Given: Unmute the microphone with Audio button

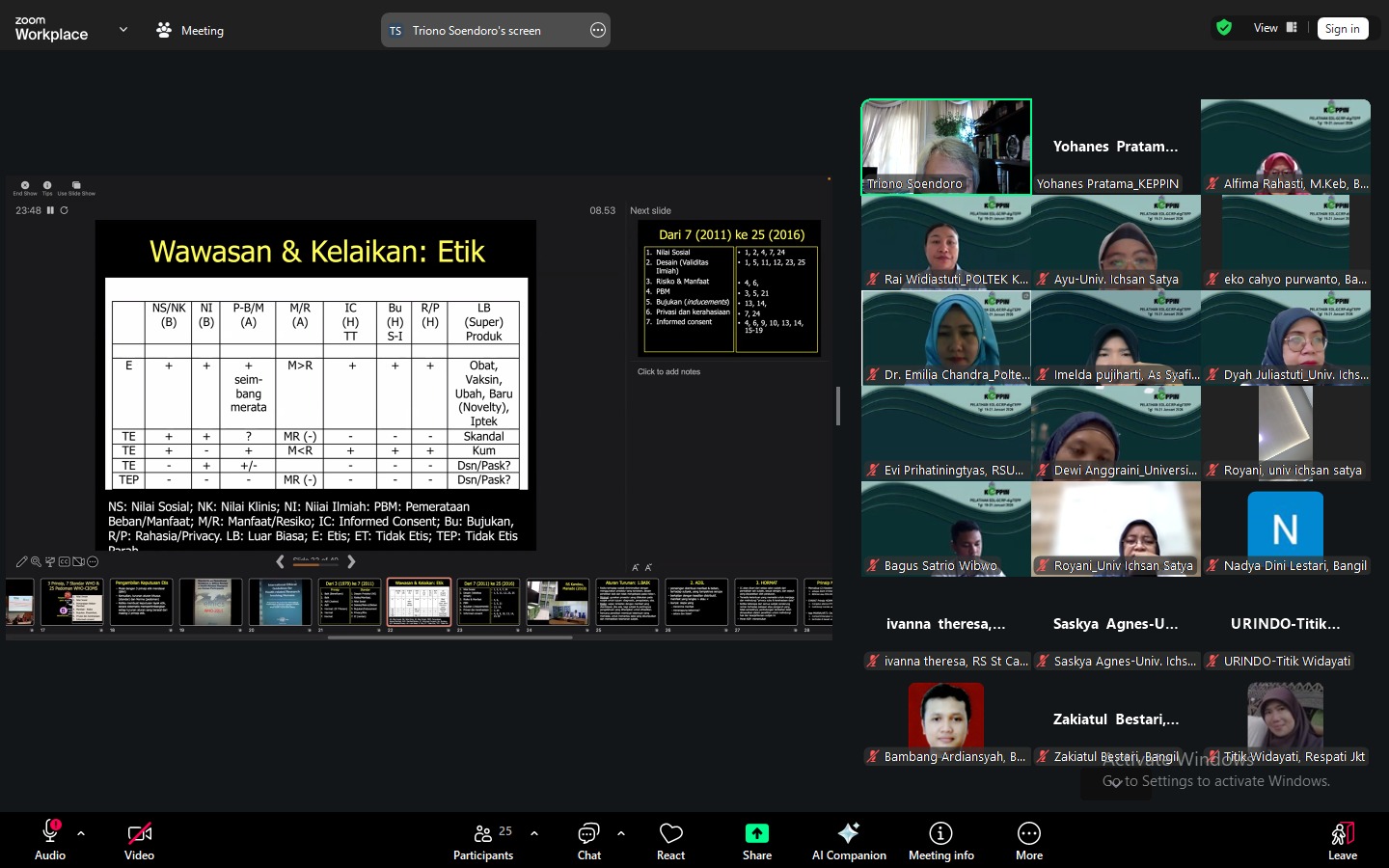Looking at the screenshot, I should point(50,840).
